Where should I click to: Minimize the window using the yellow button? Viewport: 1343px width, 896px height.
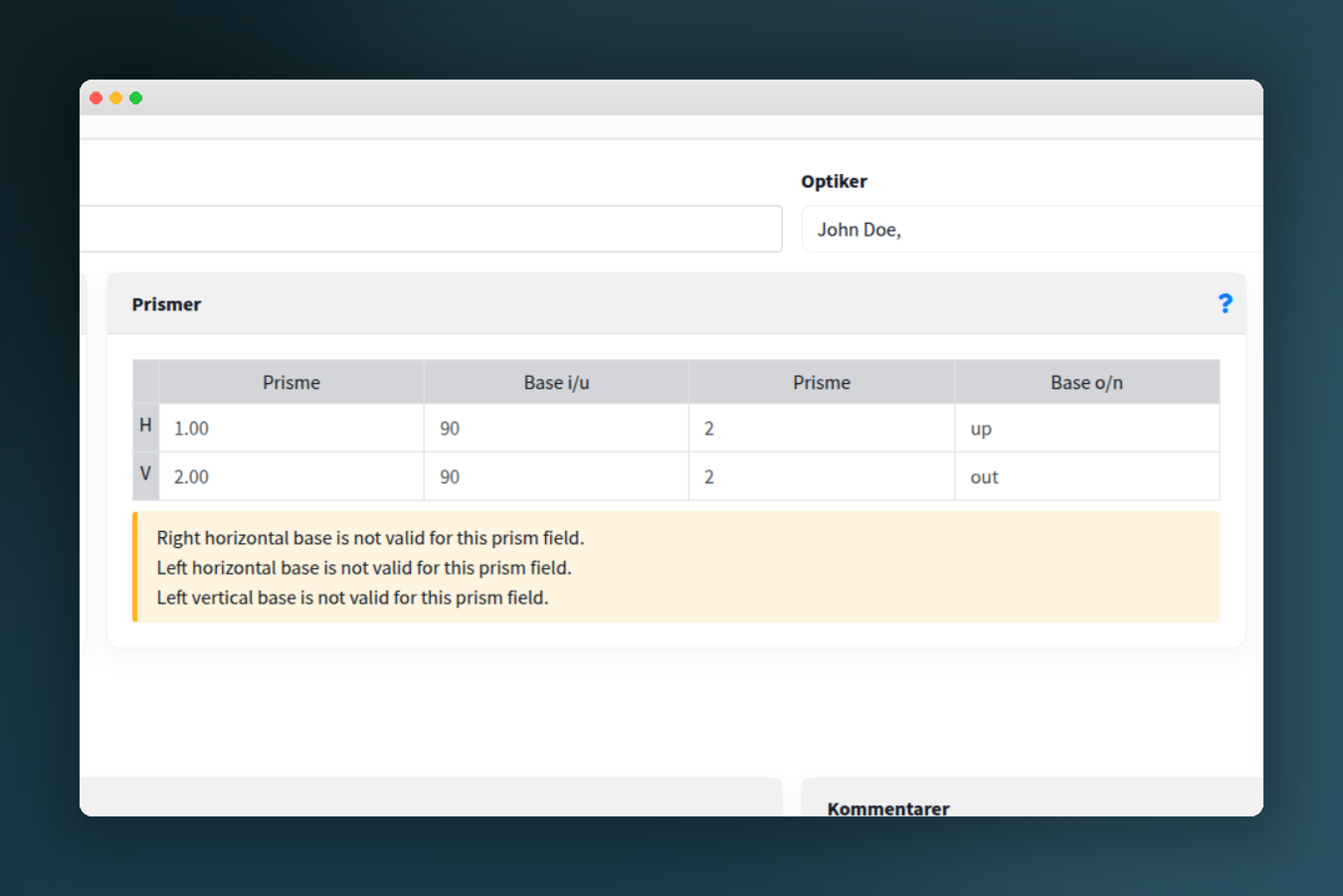116,97
